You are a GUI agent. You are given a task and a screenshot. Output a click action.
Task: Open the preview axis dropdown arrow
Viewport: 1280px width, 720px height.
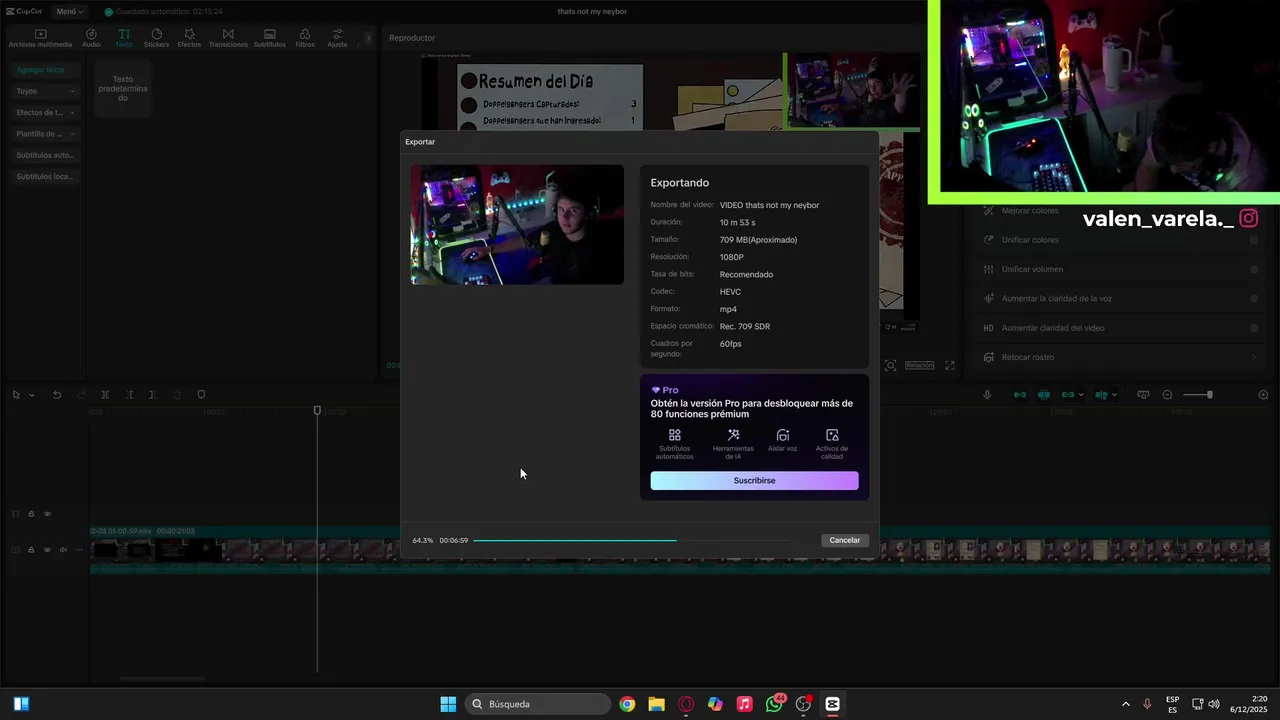pyautogui.click(x=1115, y=395)
